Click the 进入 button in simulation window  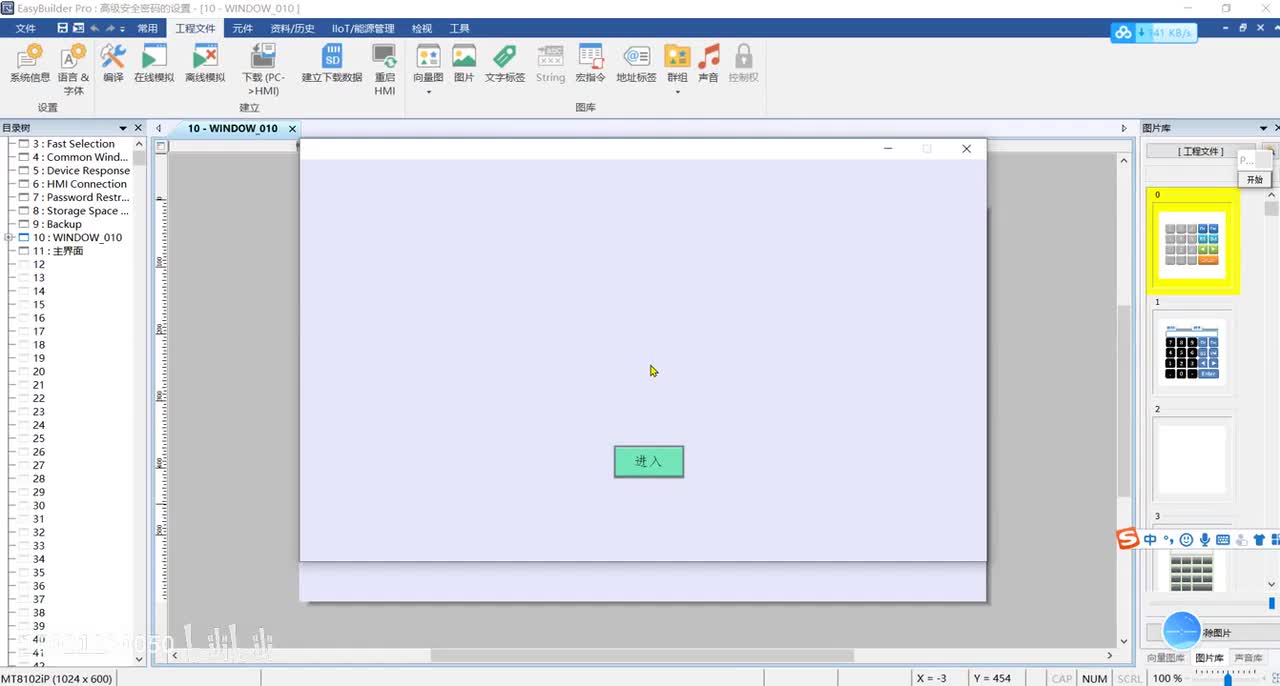coord(649,461)
